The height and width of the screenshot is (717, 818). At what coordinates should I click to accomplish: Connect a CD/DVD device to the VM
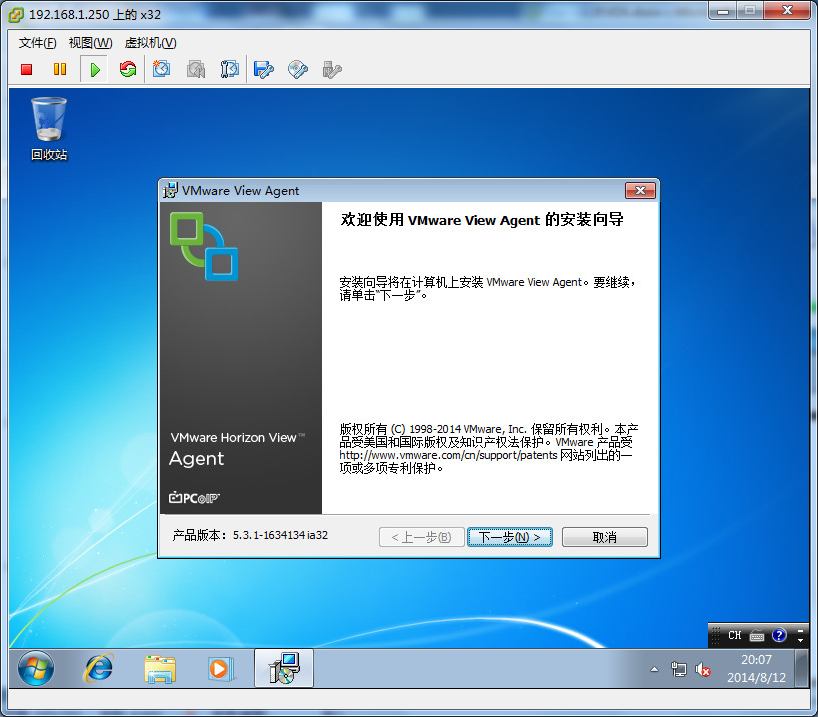pos(298,69)
